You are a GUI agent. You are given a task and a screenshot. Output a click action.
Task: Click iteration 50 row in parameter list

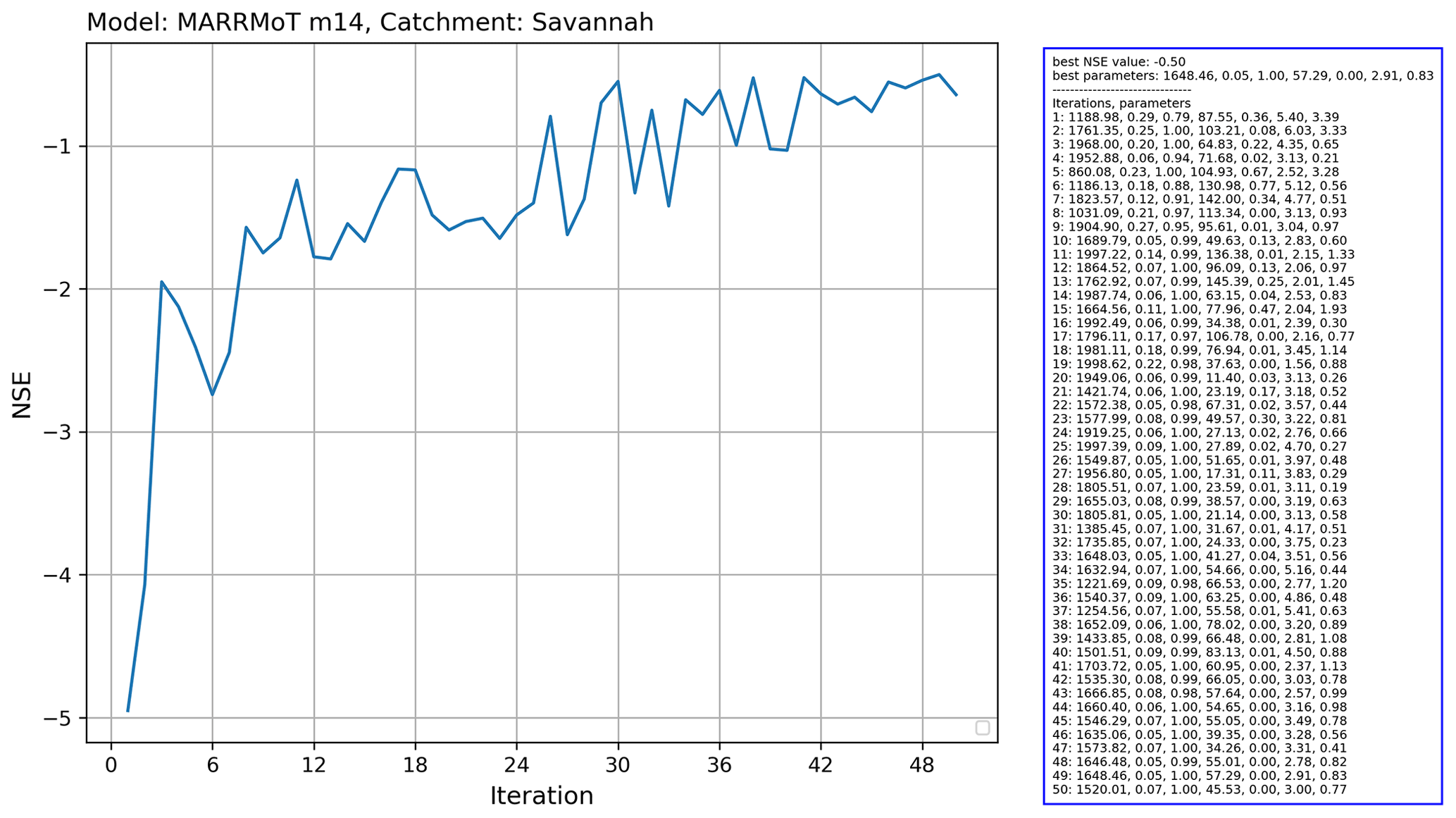[x=1199, y=789]
